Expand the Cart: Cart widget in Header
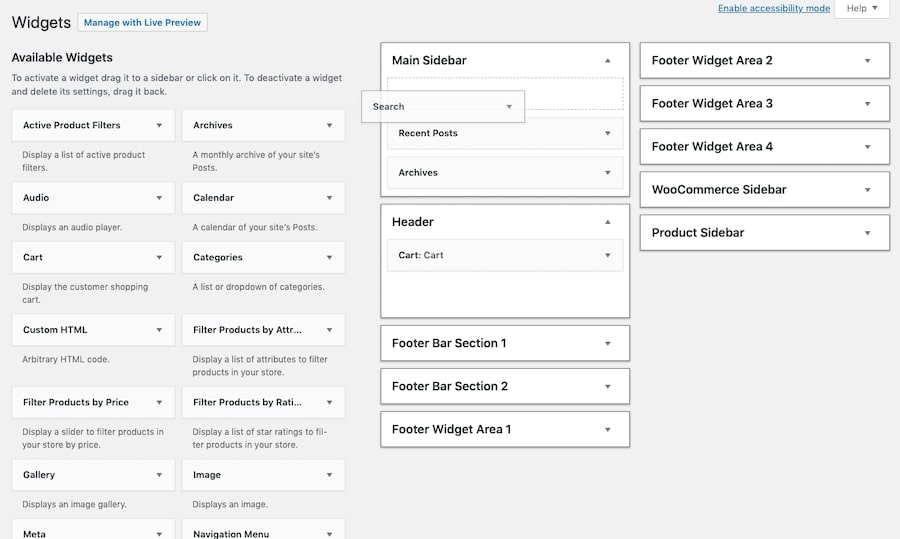900x539 pixels. (x=607, y=255)
